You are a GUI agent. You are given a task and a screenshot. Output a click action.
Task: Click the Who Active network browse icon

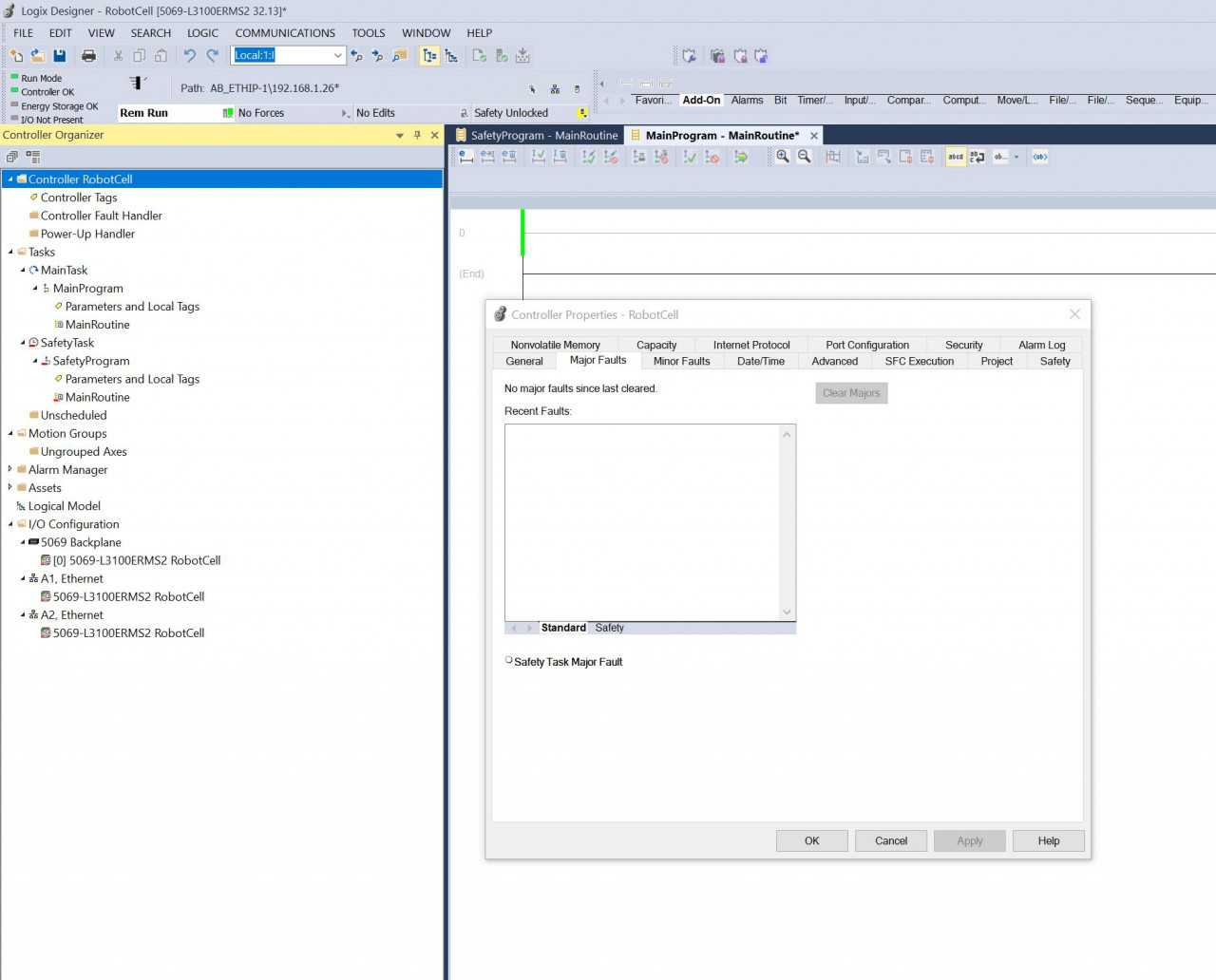tap(555, 89)
